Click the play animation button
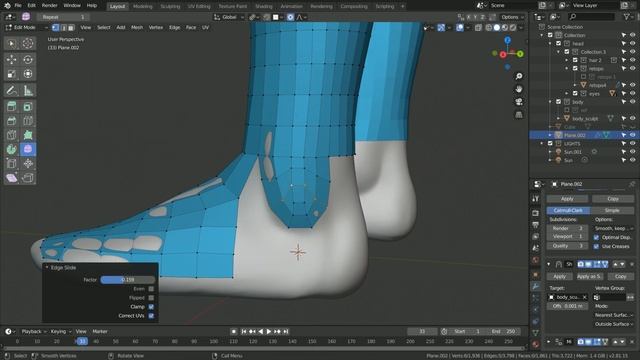 pyautogui.click(x=269, y=331)
